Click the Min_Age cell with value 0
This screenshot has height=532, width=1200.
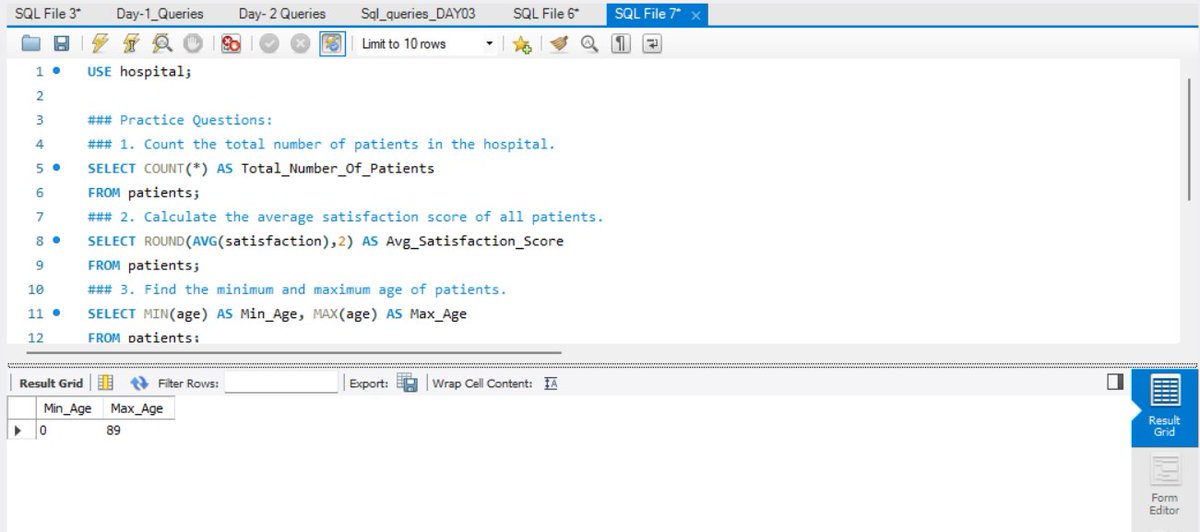click(x=68, y=430)
